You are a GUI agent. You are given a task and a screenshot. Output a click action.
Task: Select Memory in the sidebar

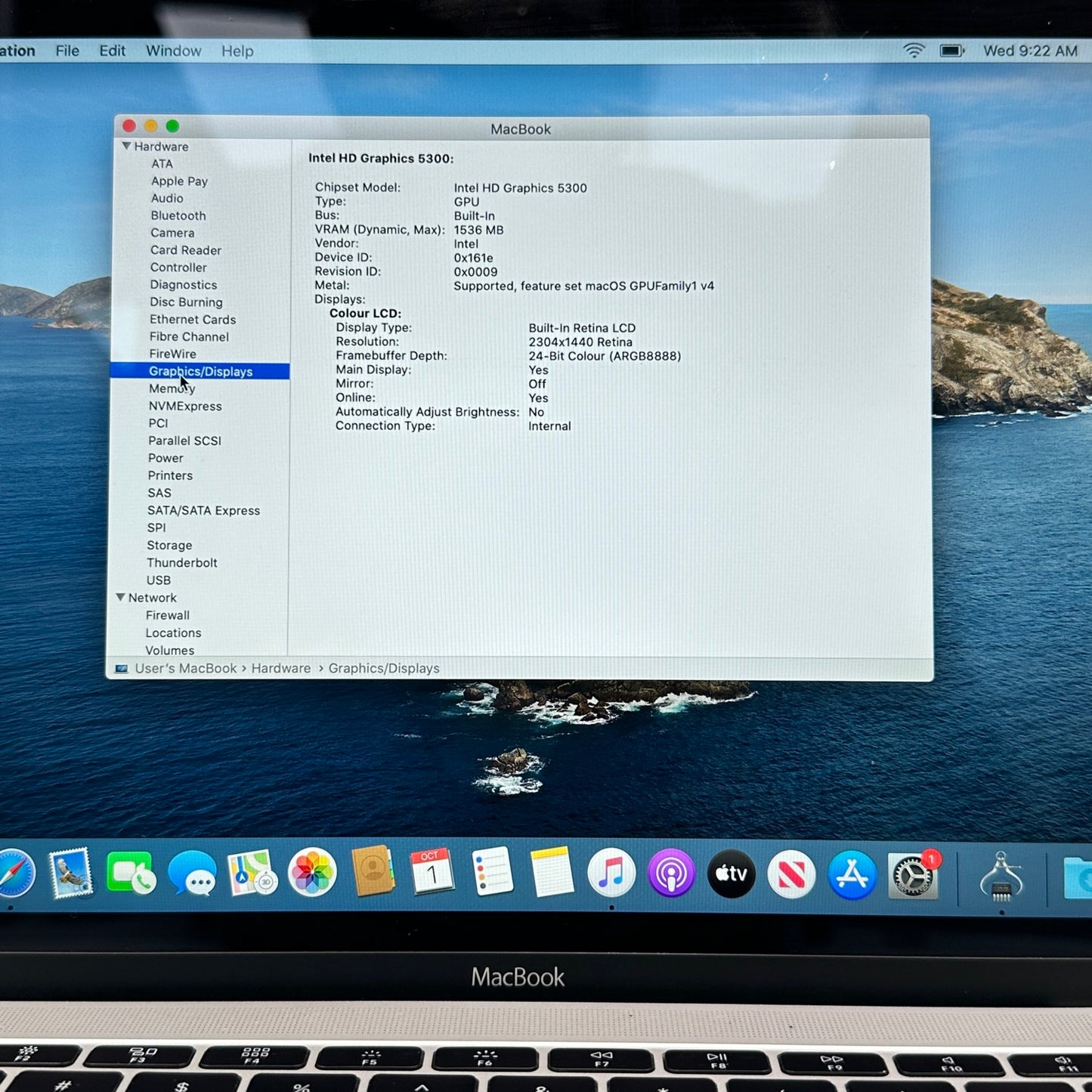pyautogui.click(x=172, y=388)
